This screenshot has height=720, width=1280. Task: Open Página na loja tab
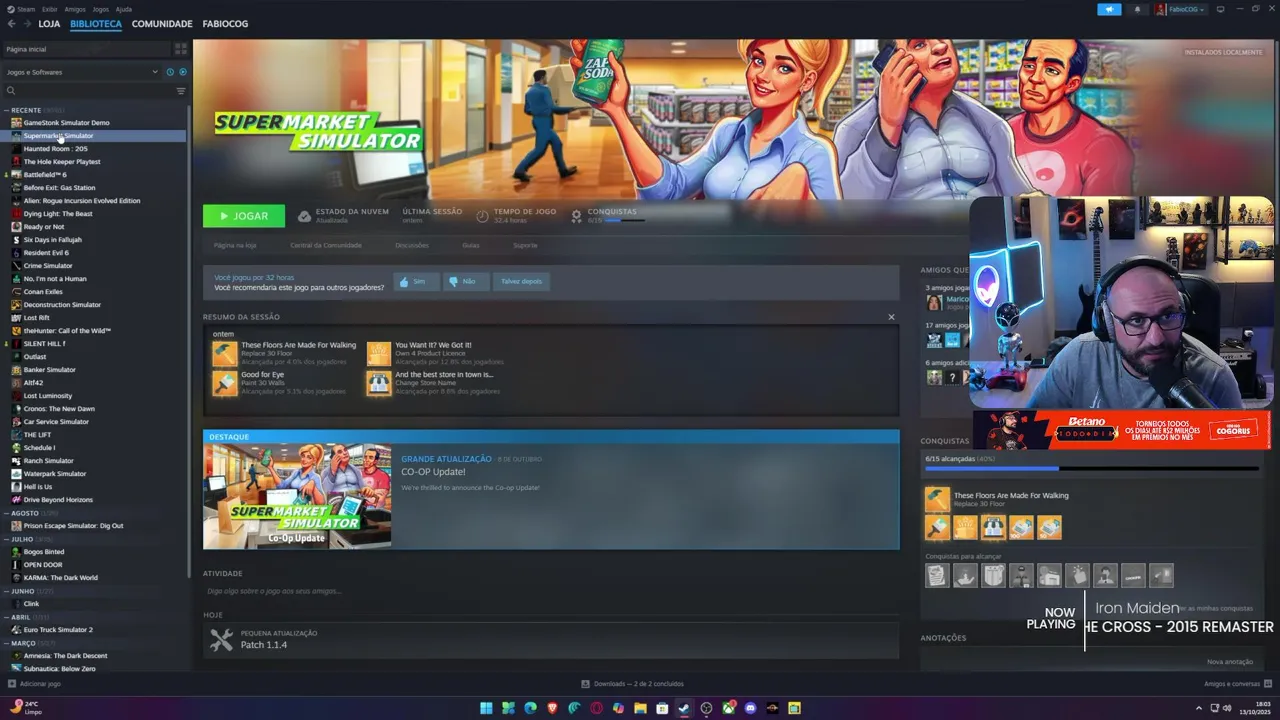235,245
